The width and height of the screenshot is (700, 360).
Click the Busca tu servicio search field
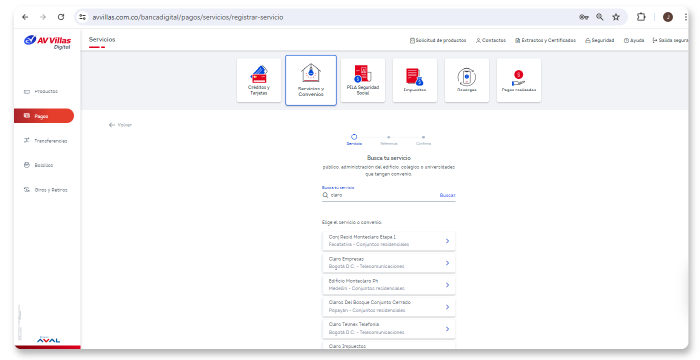[x=388, y=195]
